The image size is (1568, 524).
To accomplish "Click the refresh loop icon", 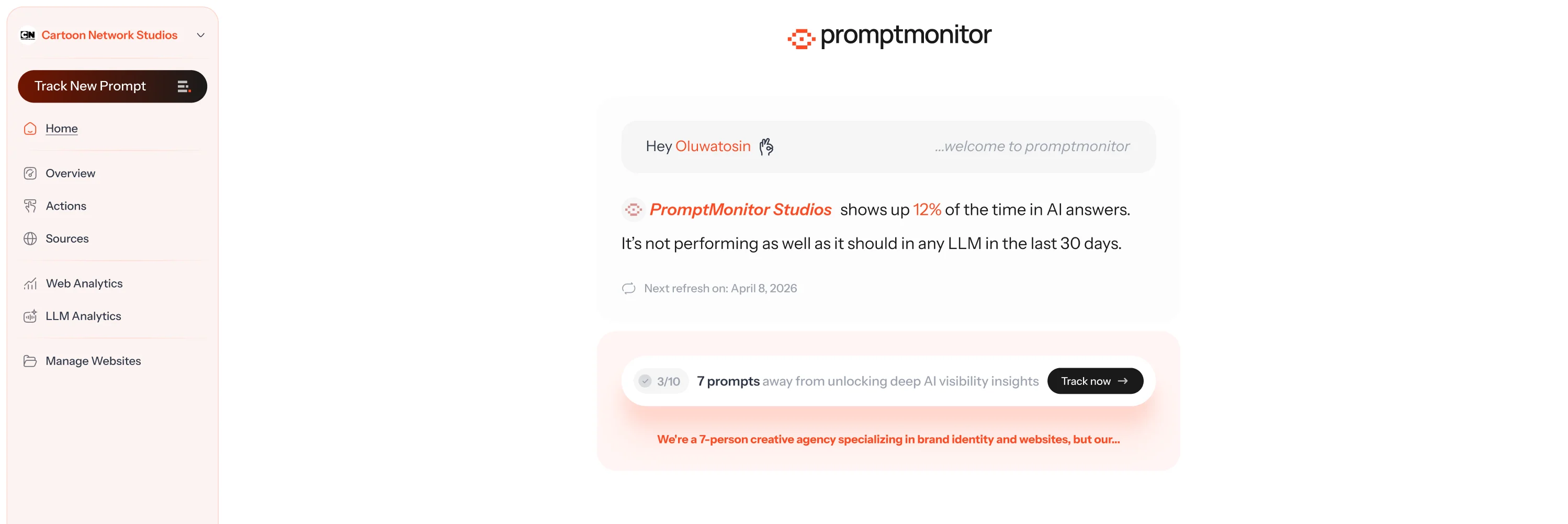I will [x=629, y=289].
